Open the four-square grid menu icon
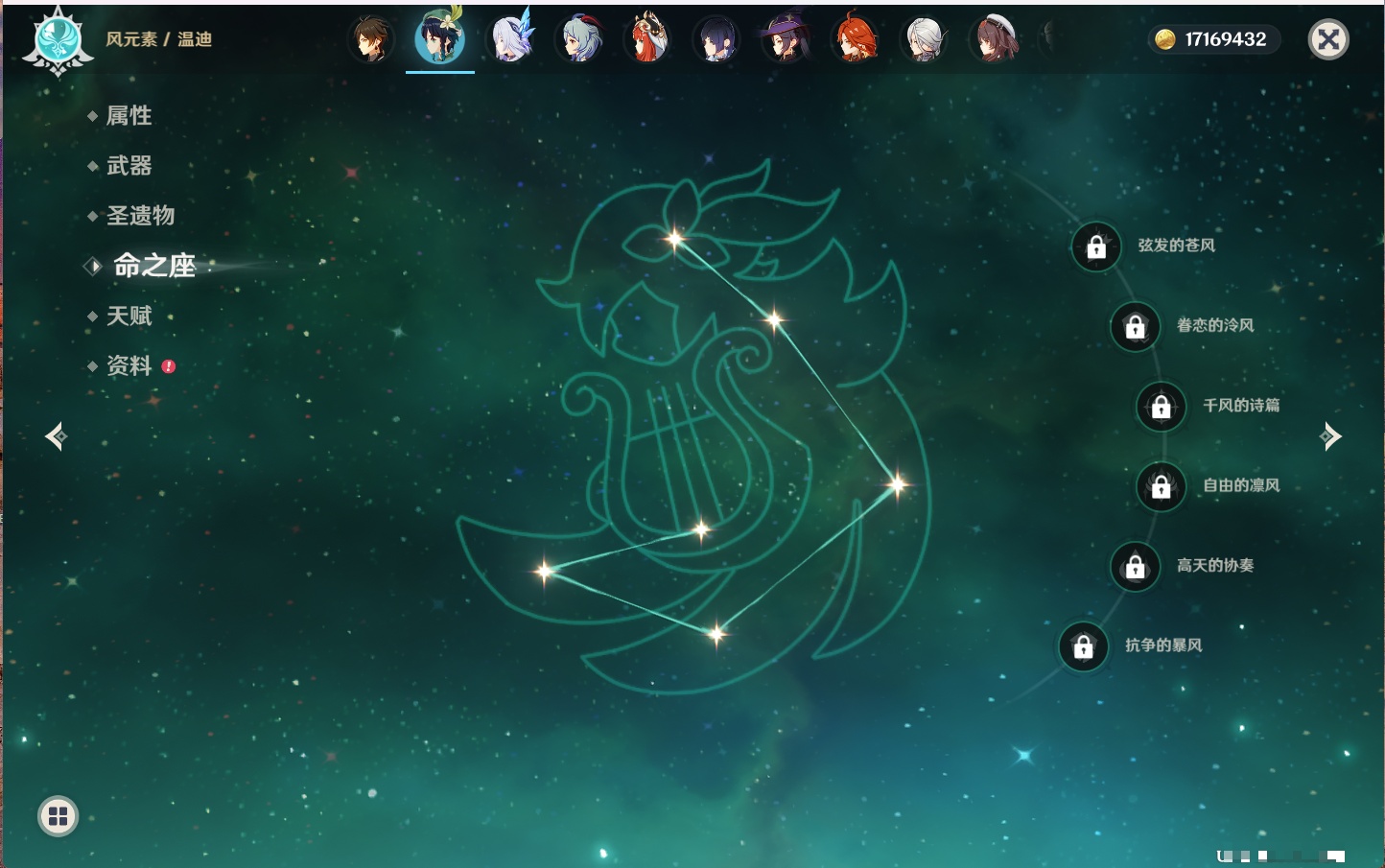This screenshot has width=1385, height=868. 58,816
